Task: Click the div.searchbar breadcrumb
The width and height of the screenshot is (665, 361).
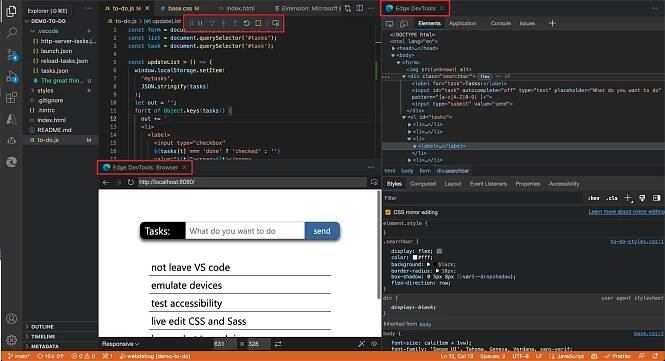Action: (453, 171)
